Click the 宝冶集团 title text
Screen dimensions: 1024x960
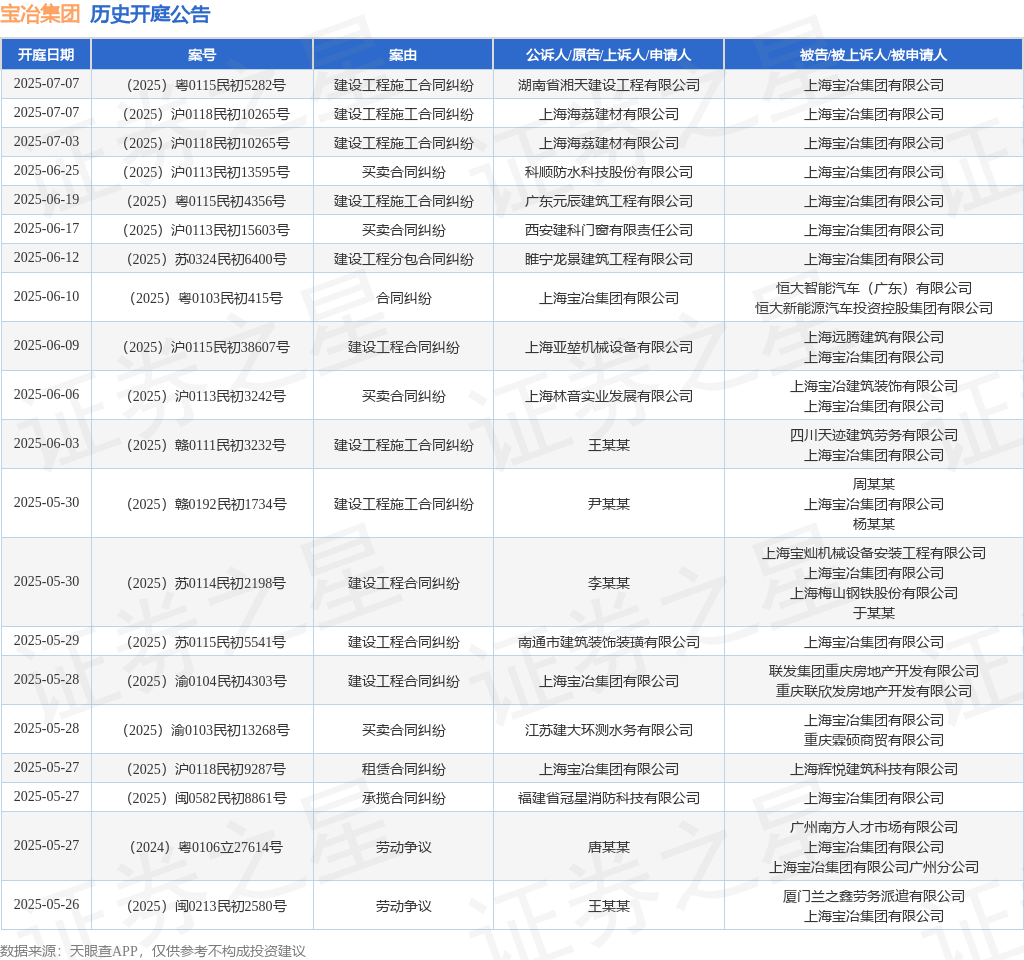click(x=40, y=14)
